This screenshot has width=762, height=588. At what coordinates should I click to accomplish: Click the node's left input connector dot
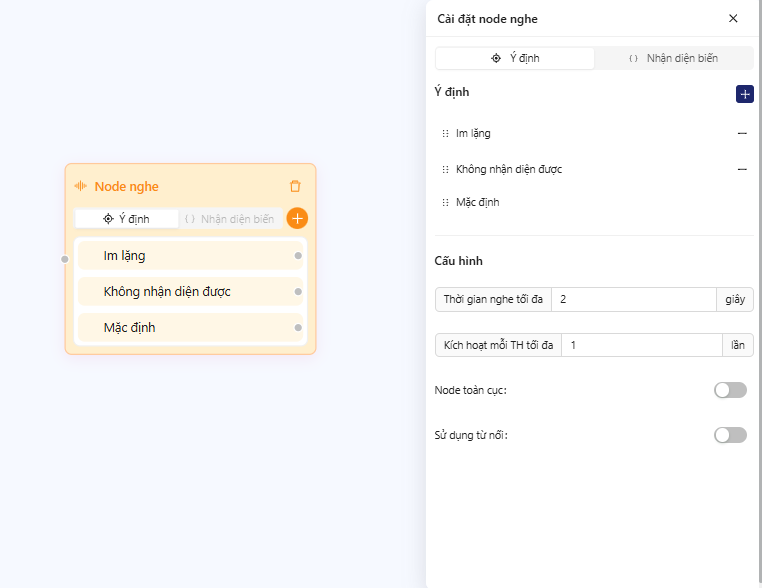(65, 259)
